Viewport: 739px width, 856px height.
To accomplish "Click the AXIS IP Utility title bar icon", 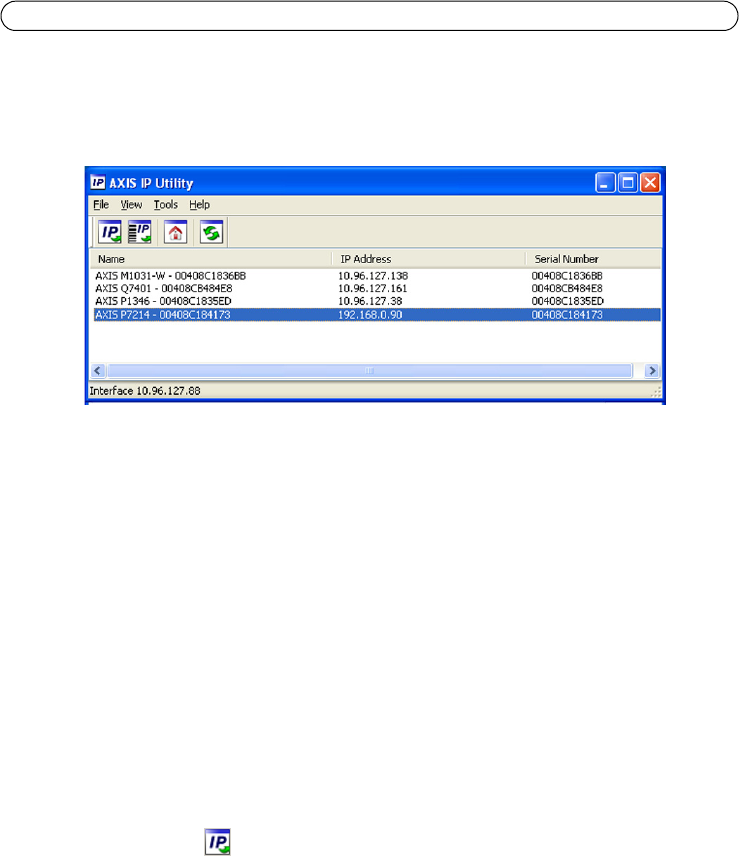I will coord(98,182).
